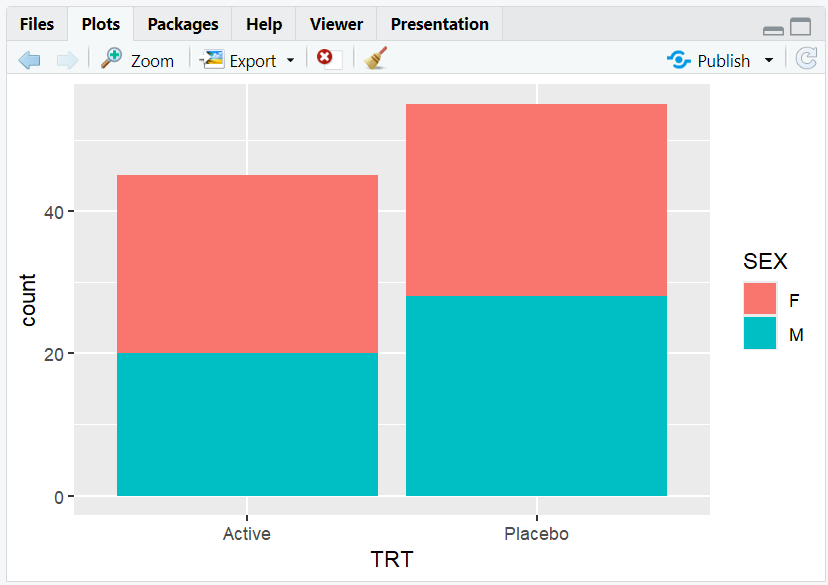Maximize the Plots pane
Screen dimensions: 828x585
pos(801,28)
